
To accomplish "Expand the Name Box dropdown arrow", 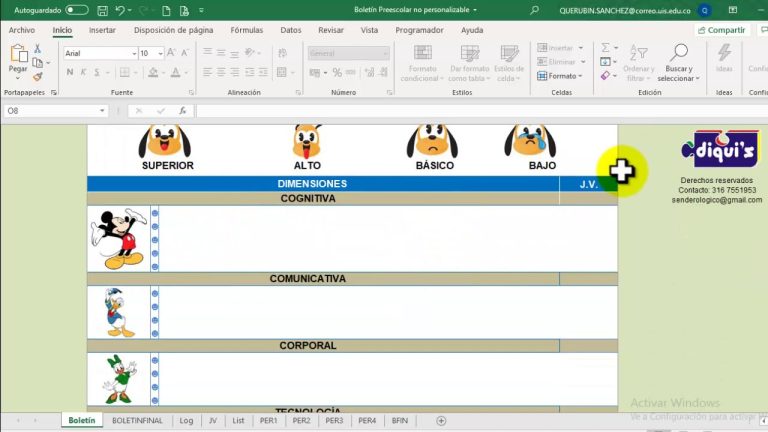I will pyautogui.click(x=102, y=111).
